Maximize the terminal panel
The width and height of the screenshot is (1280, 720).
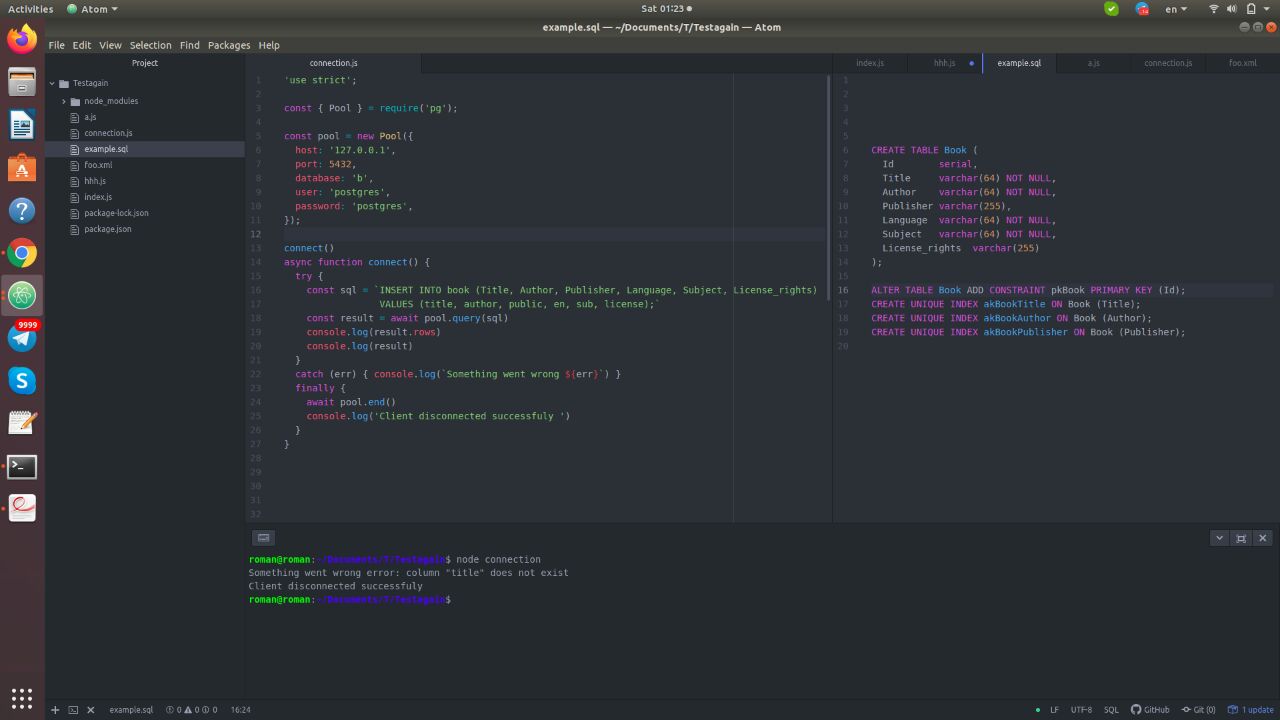click(1241, 538)
